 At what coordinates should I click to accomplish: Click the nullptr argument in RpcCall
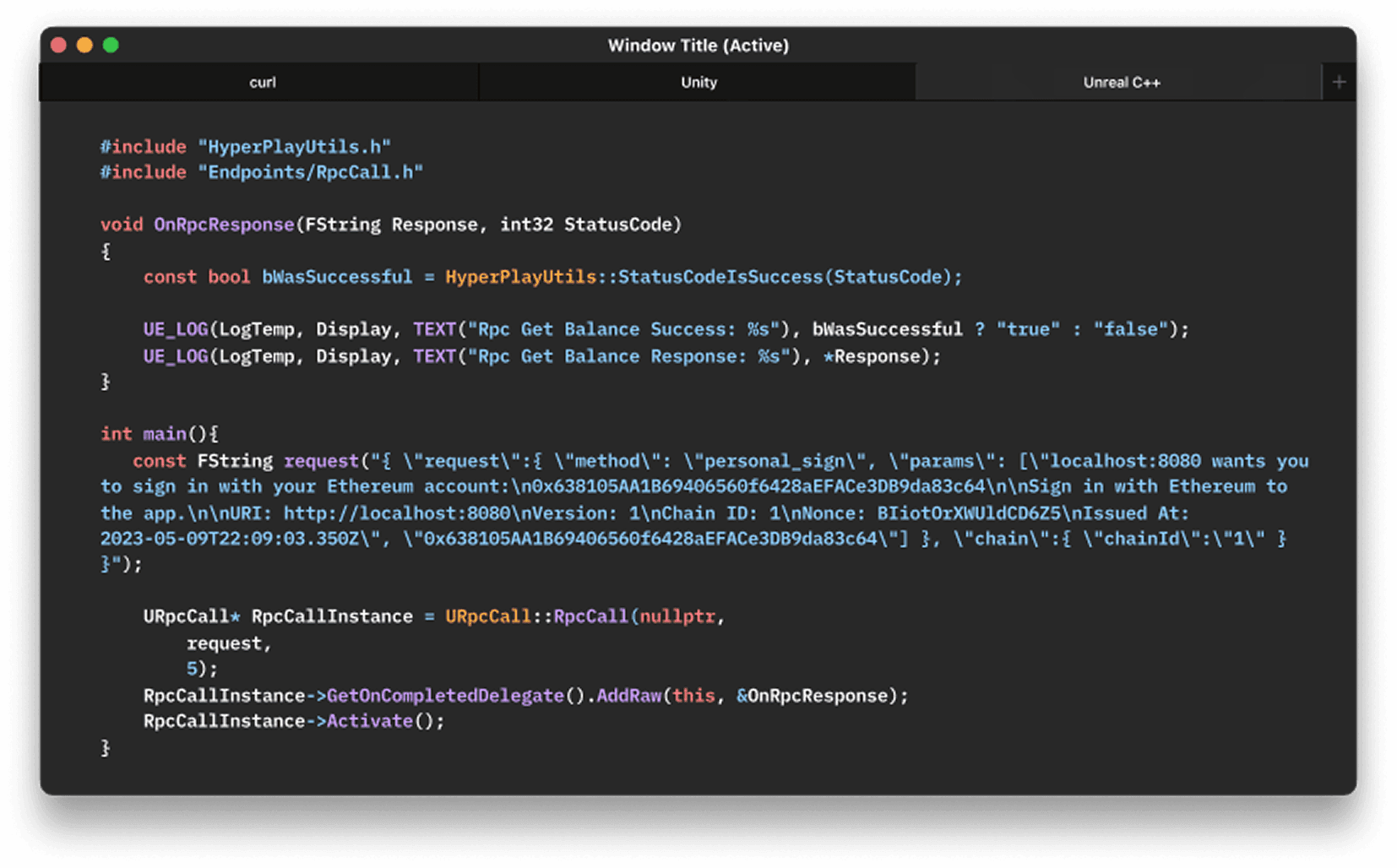point(677,616)
